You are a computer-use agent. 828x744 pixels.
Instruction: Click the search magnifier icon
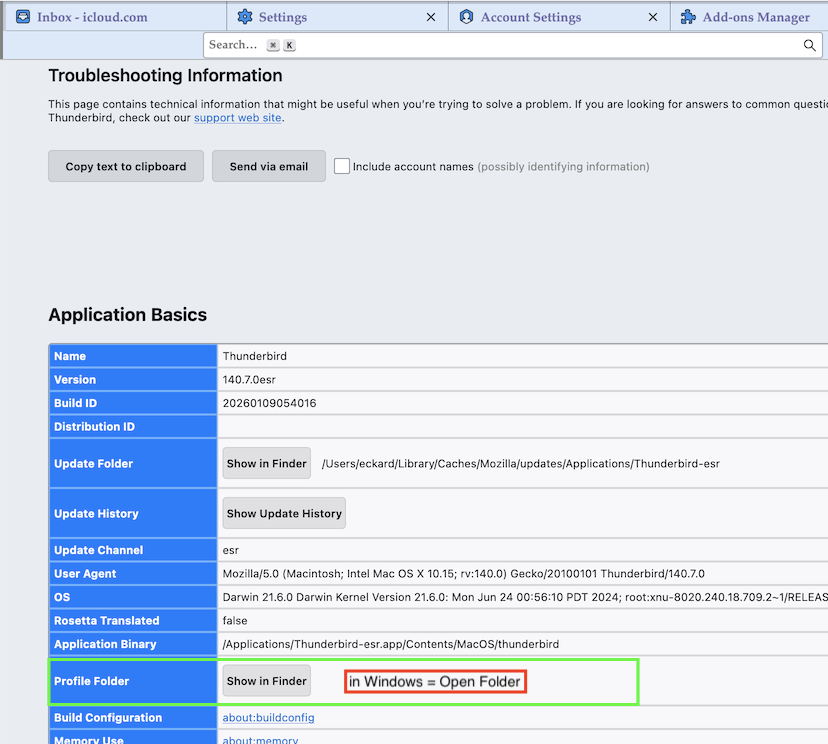810,45
